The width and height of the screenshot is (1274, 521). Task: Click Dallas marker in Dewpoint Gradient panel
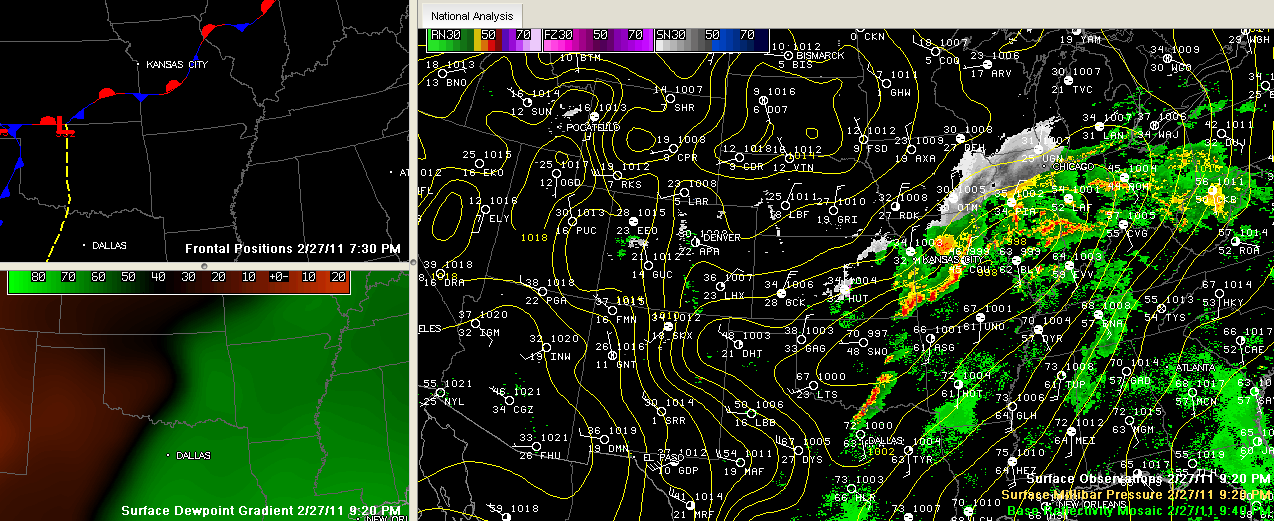click(x=168, y=455)
